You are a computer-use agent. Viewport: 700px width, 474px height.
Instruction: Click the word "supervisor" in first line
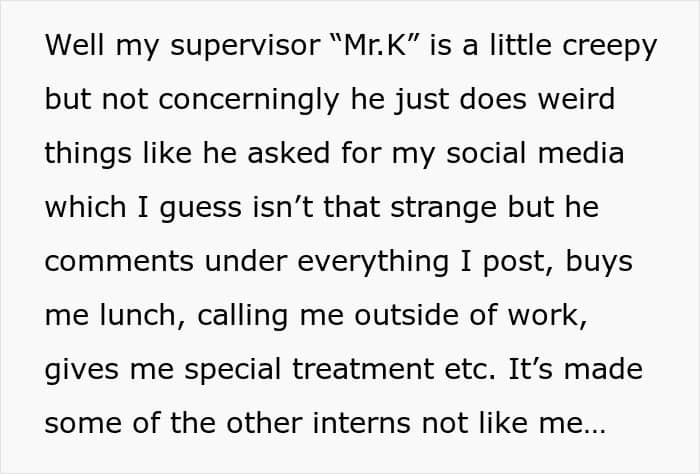pos(245,45)
